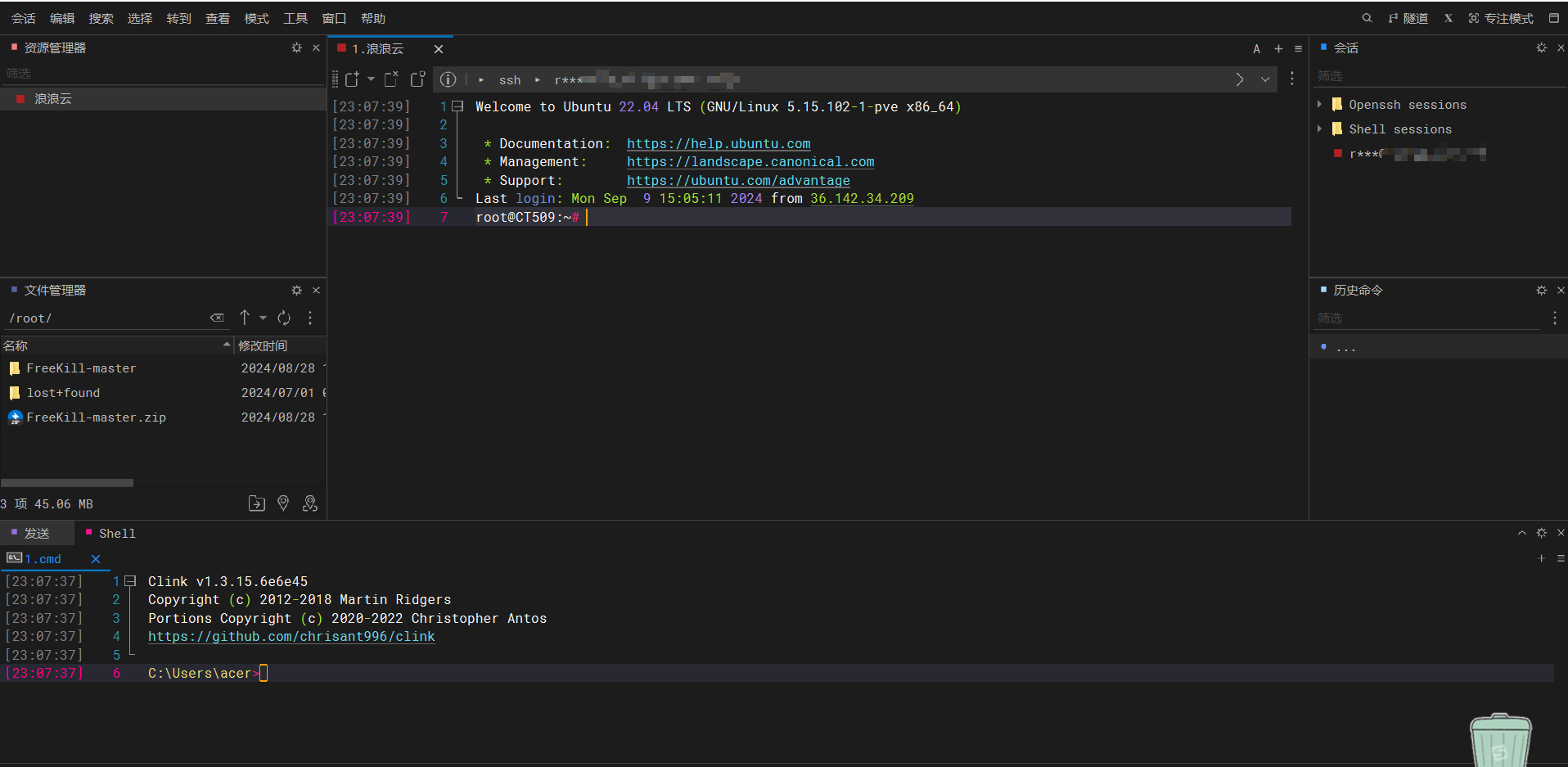The height and width of the screenshot is (767, 1568).
Task: Switch to the 发送 bottom tab
Action: (37, 534)
